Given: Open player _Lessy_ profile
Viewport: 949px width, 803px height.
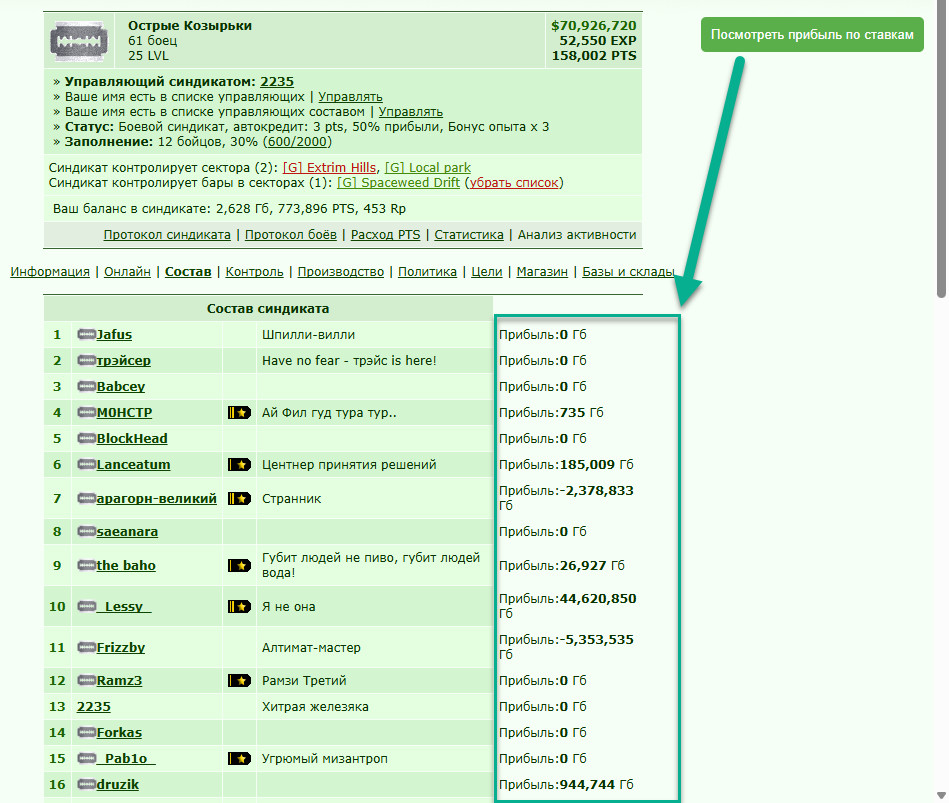Looking at the screenshot, I should [x=124, y=607].
